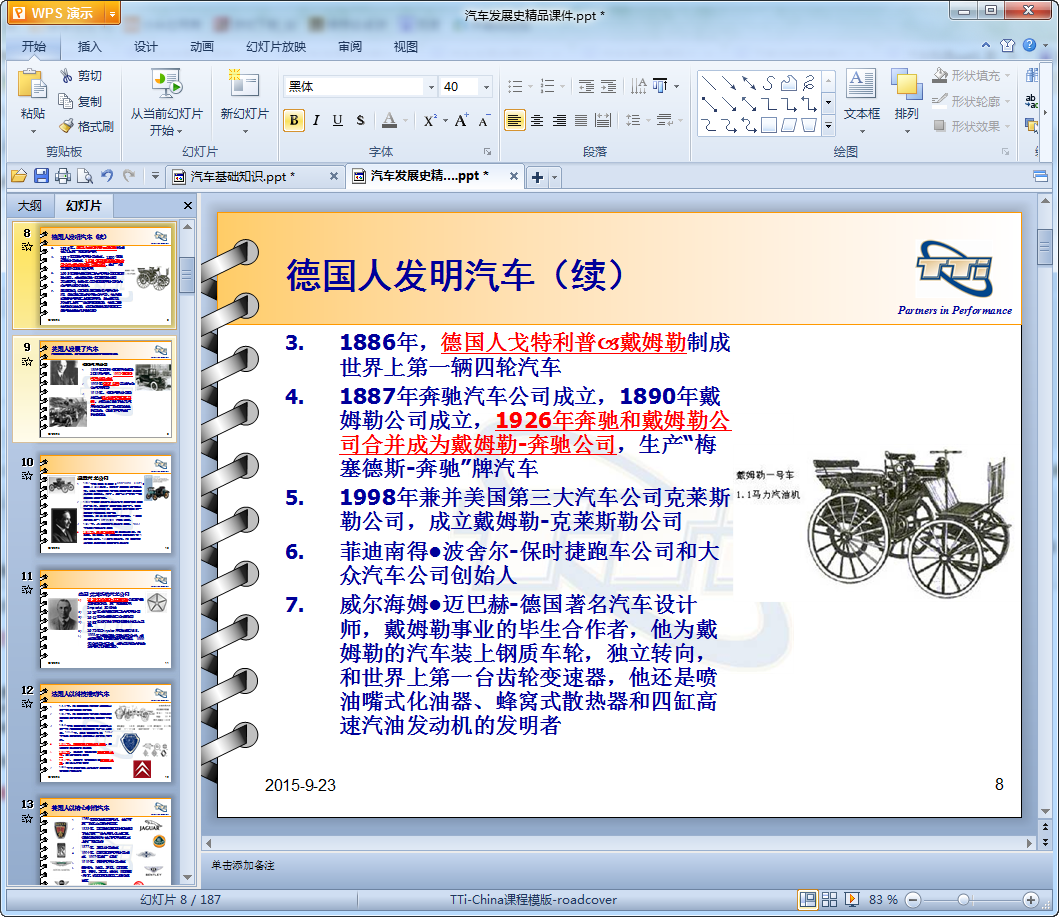Viewport: 1059px width, 917px height.
Task: Click distributed alignment icon
Action: point(603,121)
